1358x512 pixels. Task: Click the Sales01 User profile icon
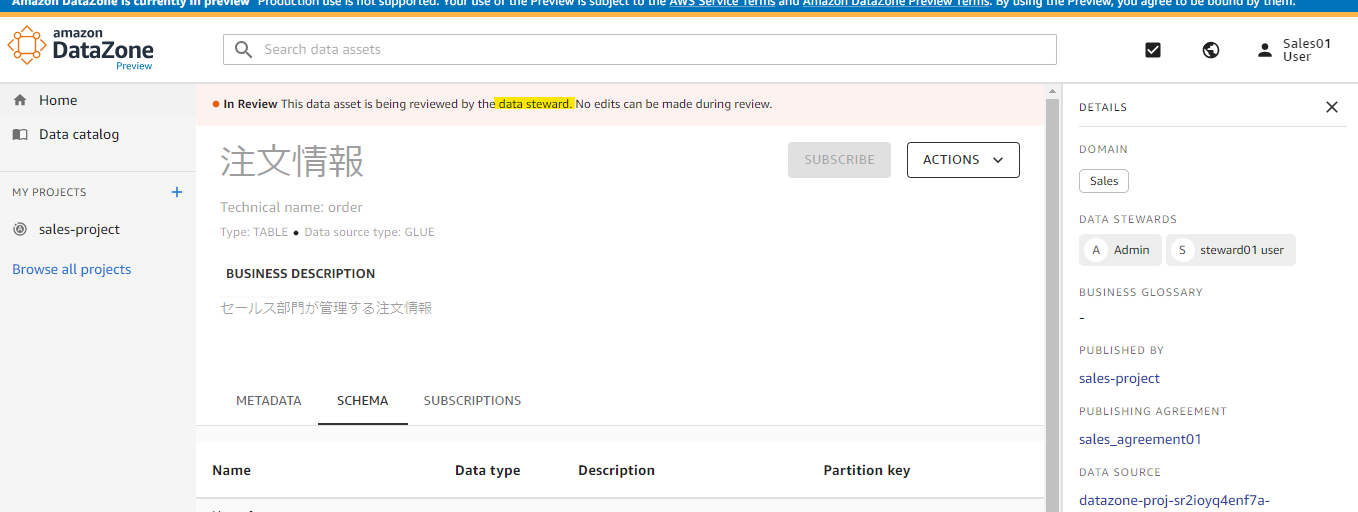pos(1265,50)
